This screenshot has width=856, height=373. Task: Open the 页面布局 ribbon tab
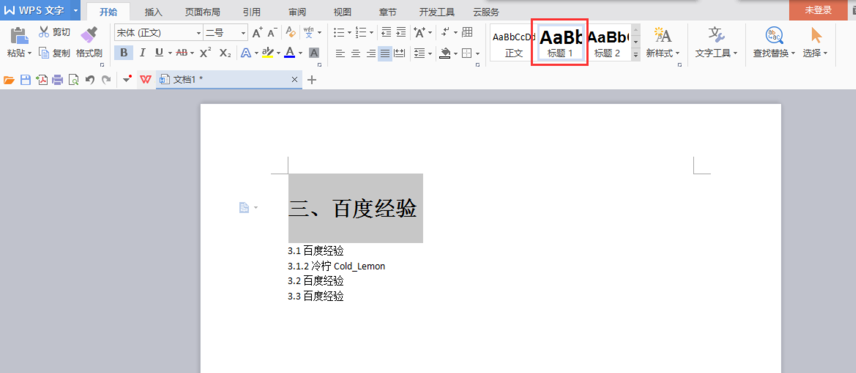(202, 12)
